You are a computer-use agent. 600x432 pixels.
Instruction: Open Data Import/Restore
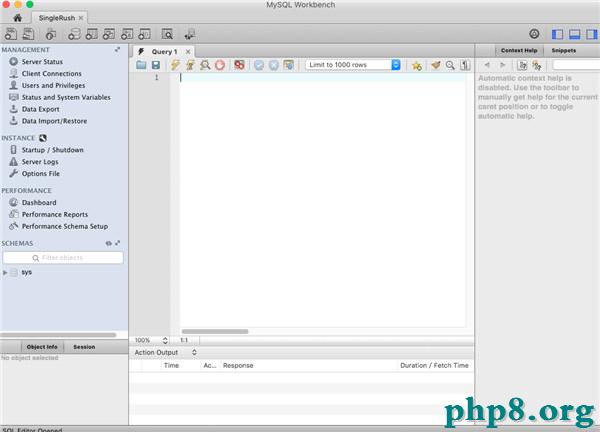(x=54, y=121)
